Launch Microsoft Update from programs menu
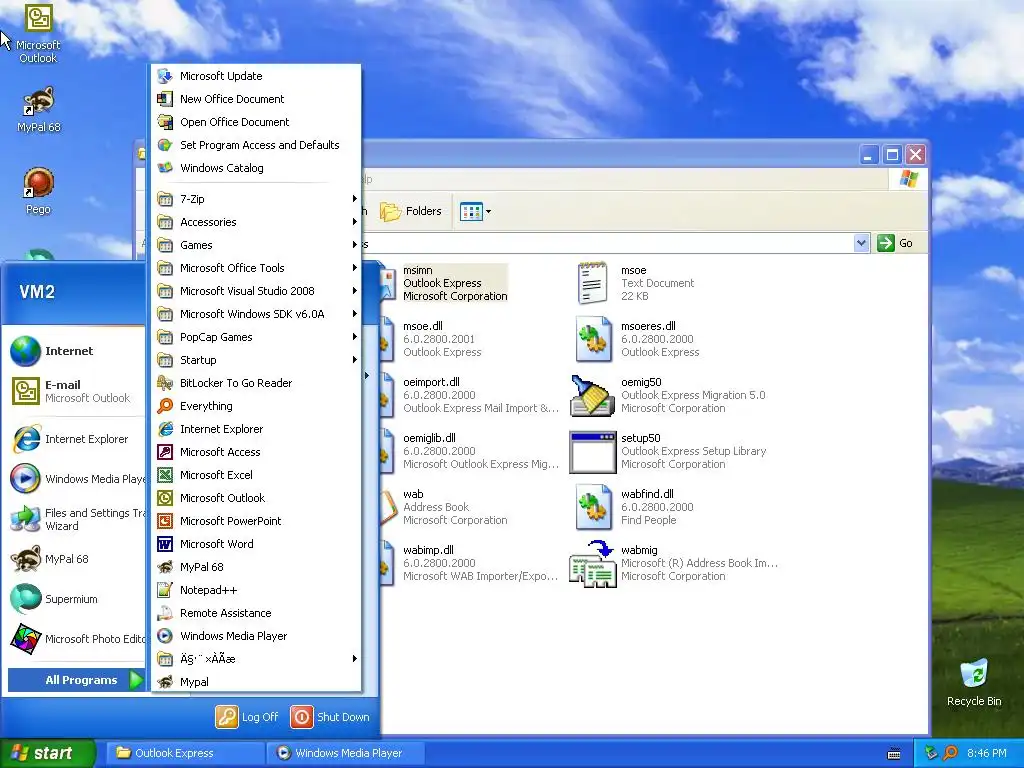The height and width of the screenshot is (768, 1024). 256,76
